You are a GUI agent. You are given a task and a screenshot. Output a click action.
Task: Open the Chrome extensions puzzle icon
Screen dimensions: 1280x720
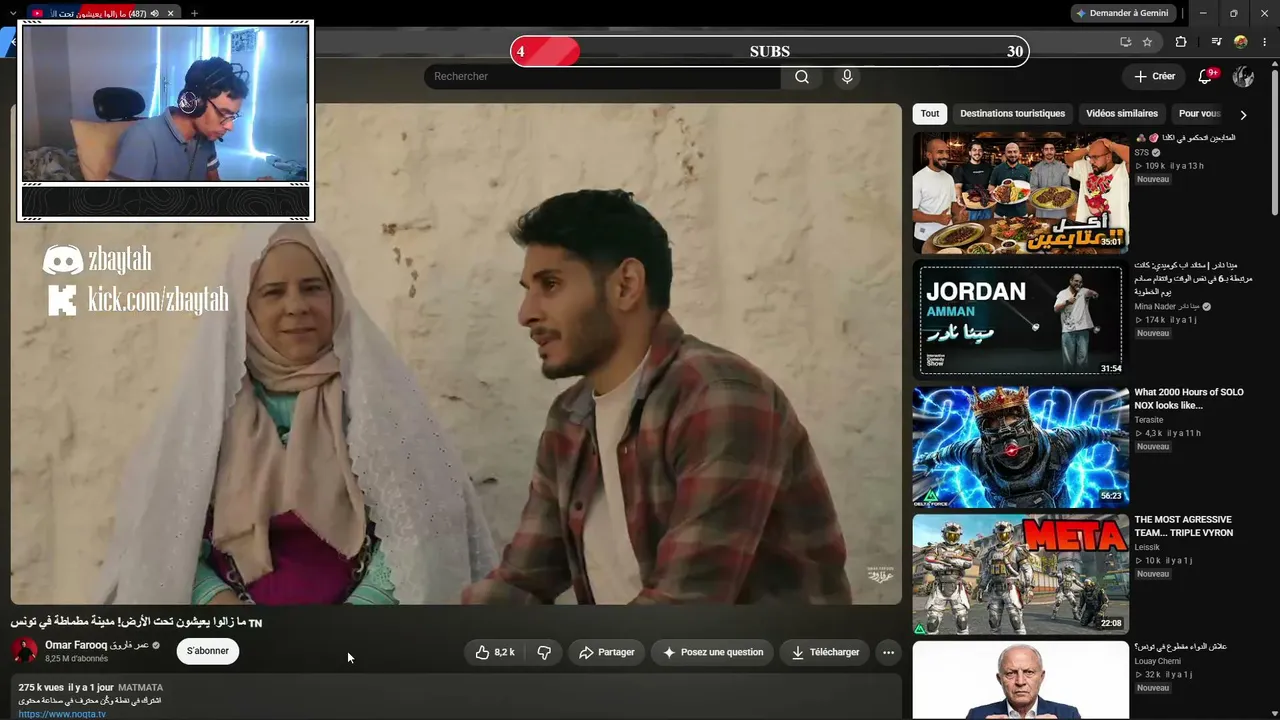1181,42
